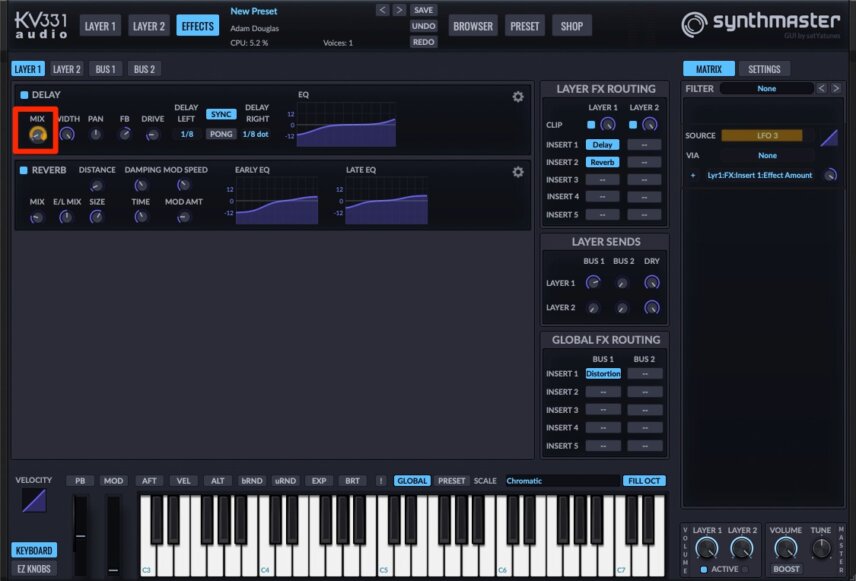
Task: Toggle the Layer 1 clip checkbox
Action: click(591, 124)
